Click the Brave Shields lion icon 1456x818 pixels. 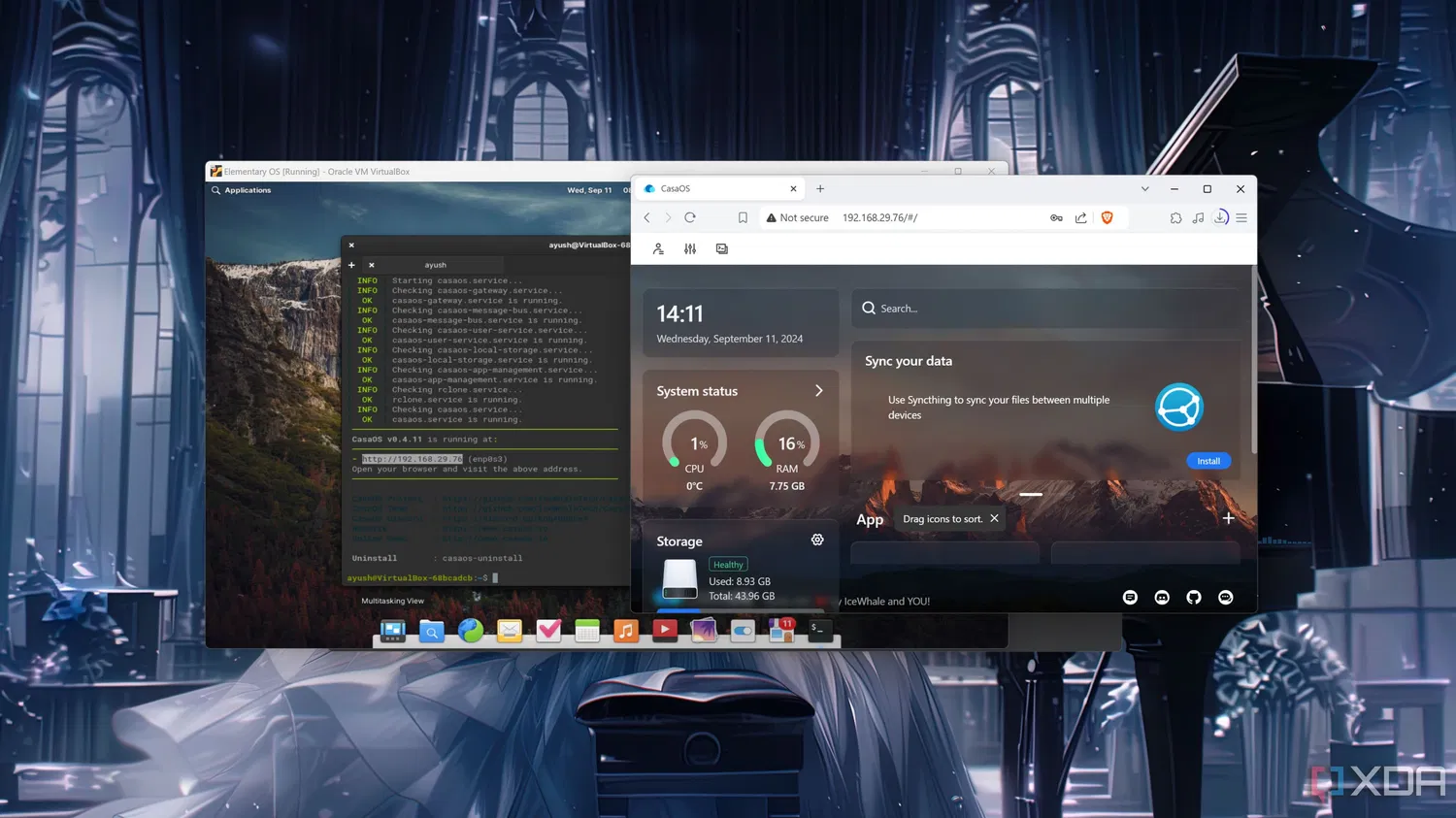(x=1107, y=217)
